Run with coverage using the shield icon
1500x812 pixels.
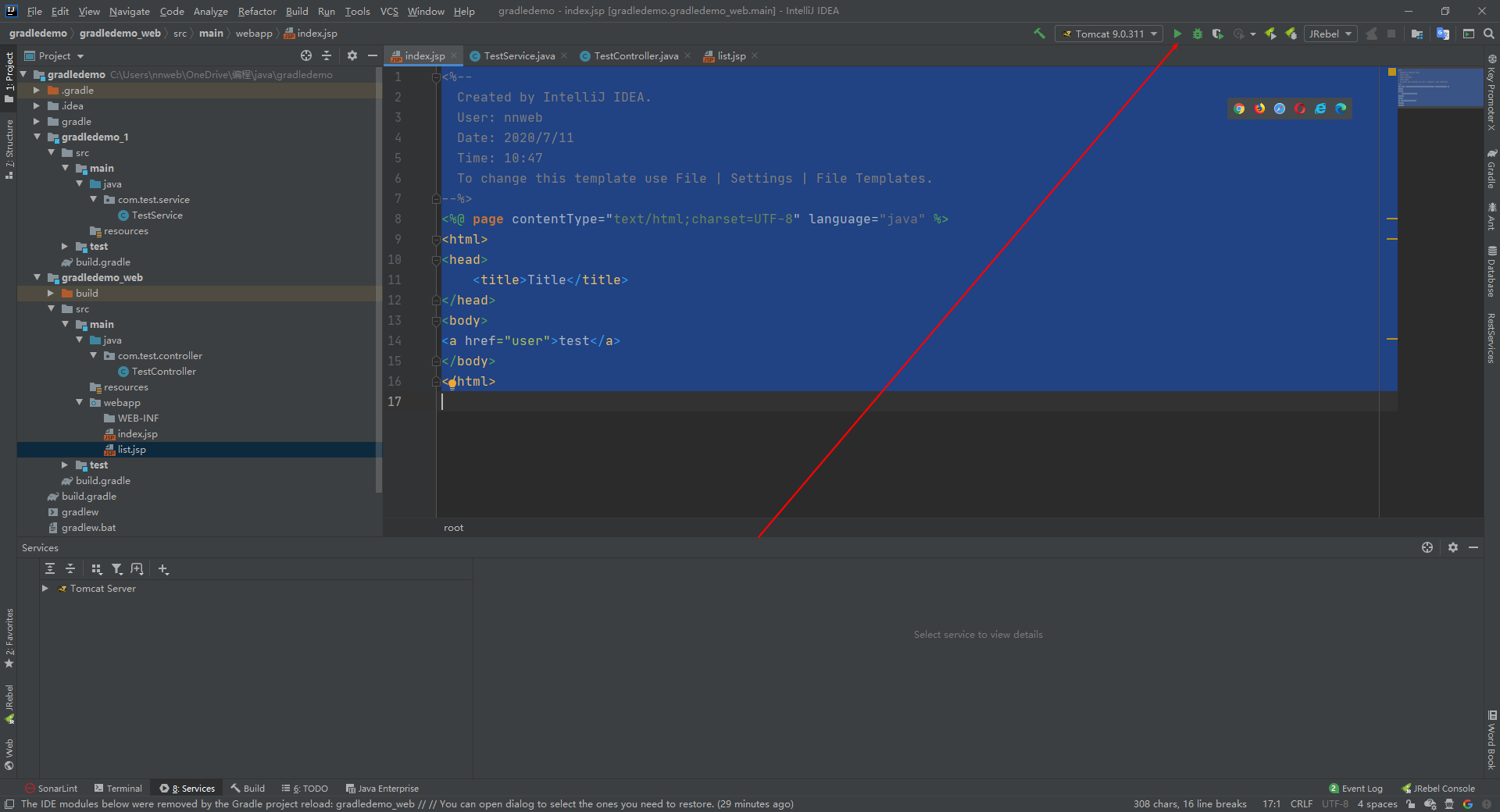pyautogui.click(x=1217, y=34)
